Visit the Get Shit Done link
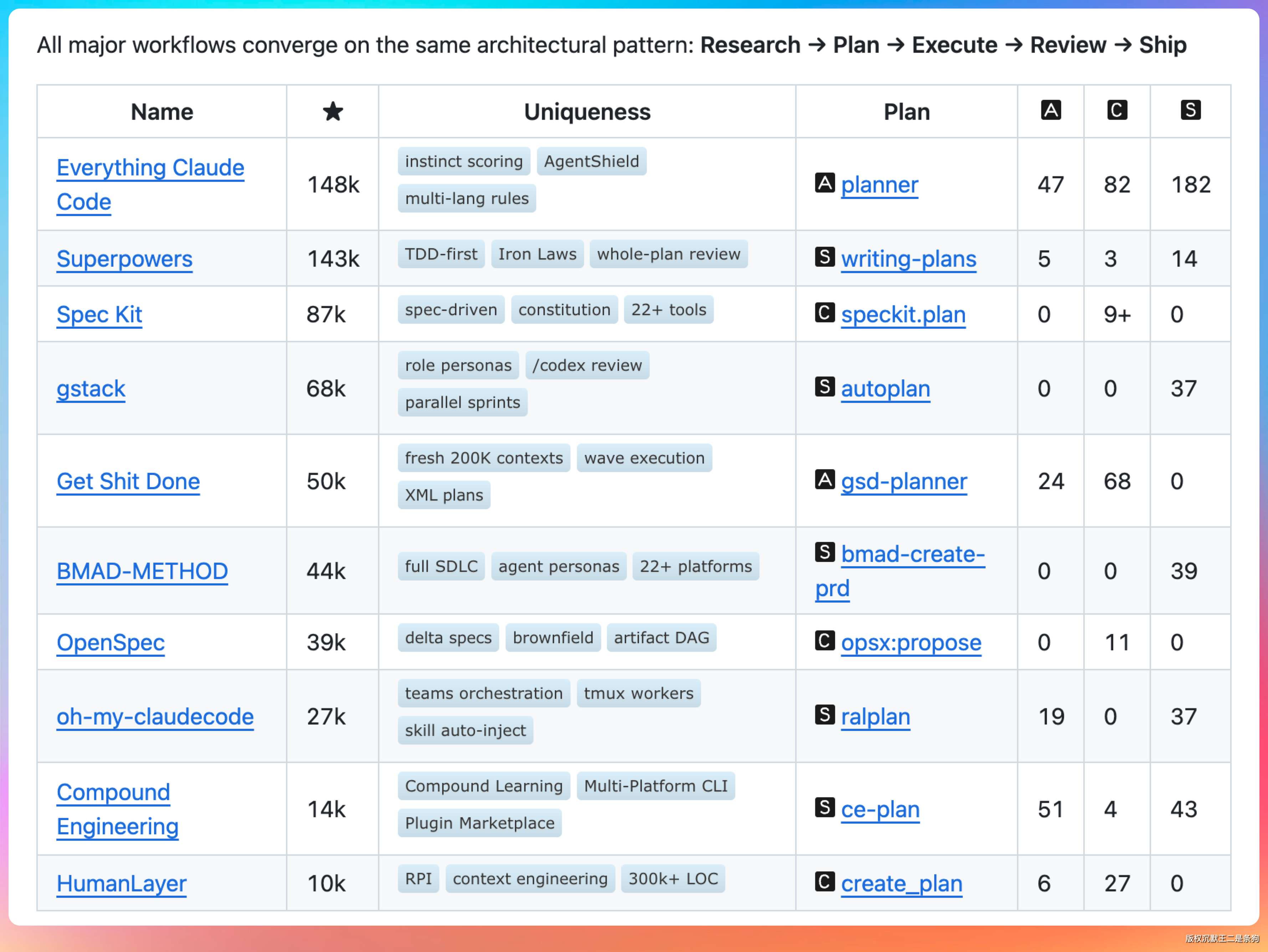Image resolution: width=1268 pixels, height=952 pixels. 128,481
